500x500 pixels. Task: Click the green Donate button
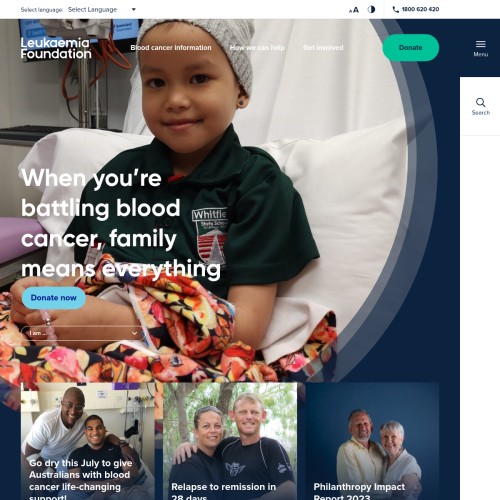[411, 48]
